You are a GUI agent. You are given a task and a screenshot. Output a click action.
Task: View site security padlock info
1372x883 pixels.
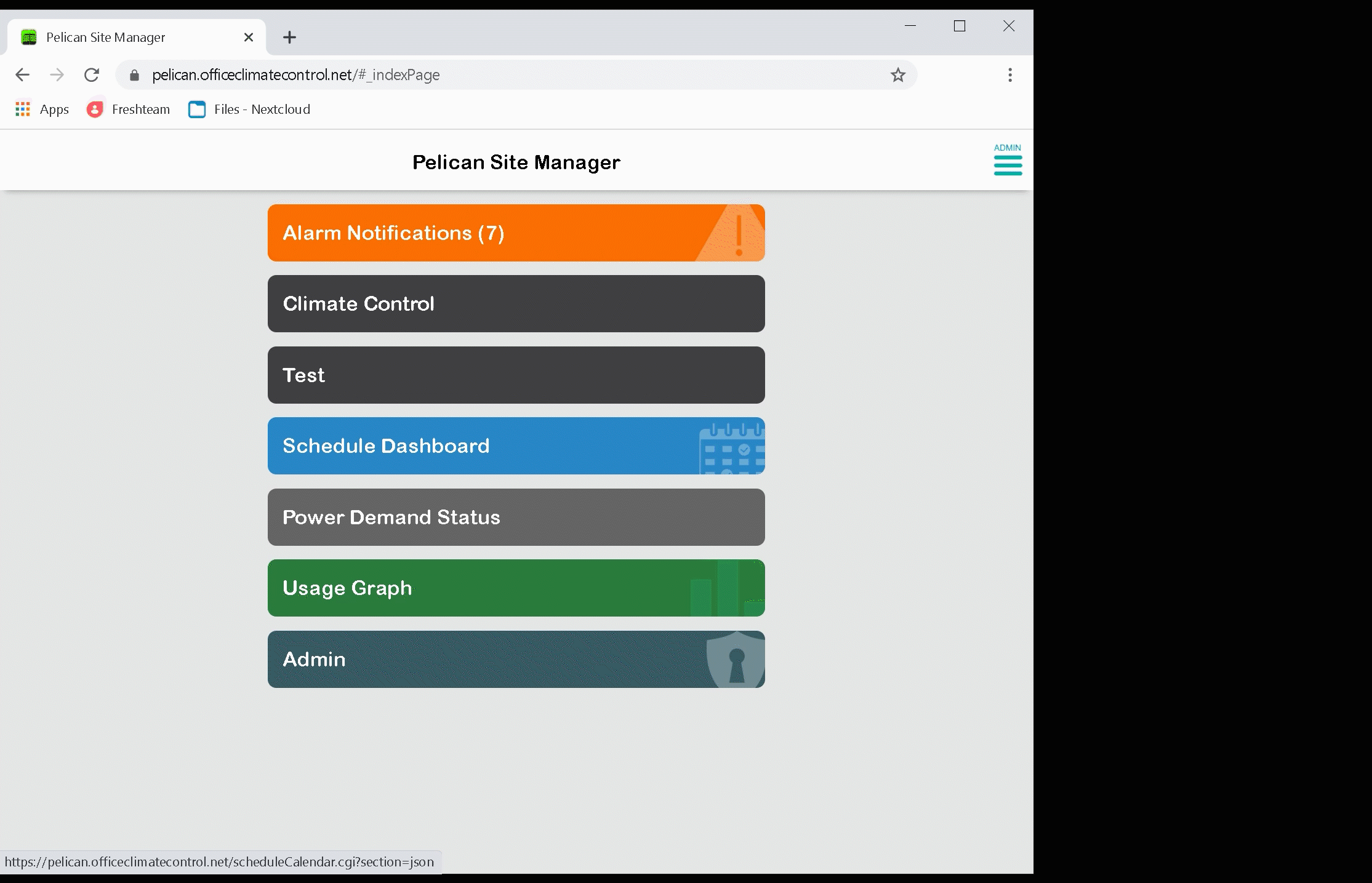pyautogui.click(x=134, y=75)
